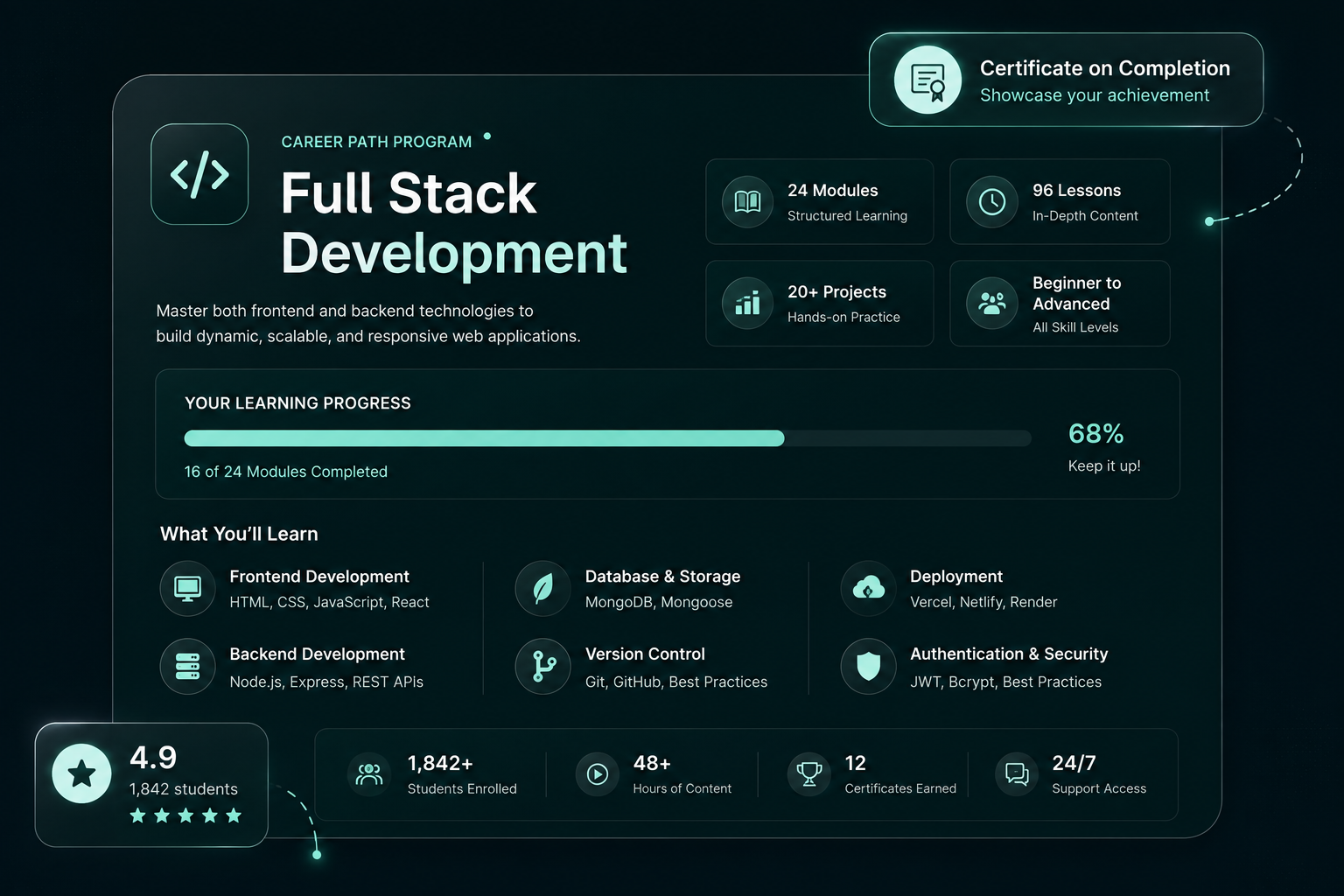Click the What You'll Learn heading
The width and height of the screenshot is (1344, 896).
tap(239, 534)
